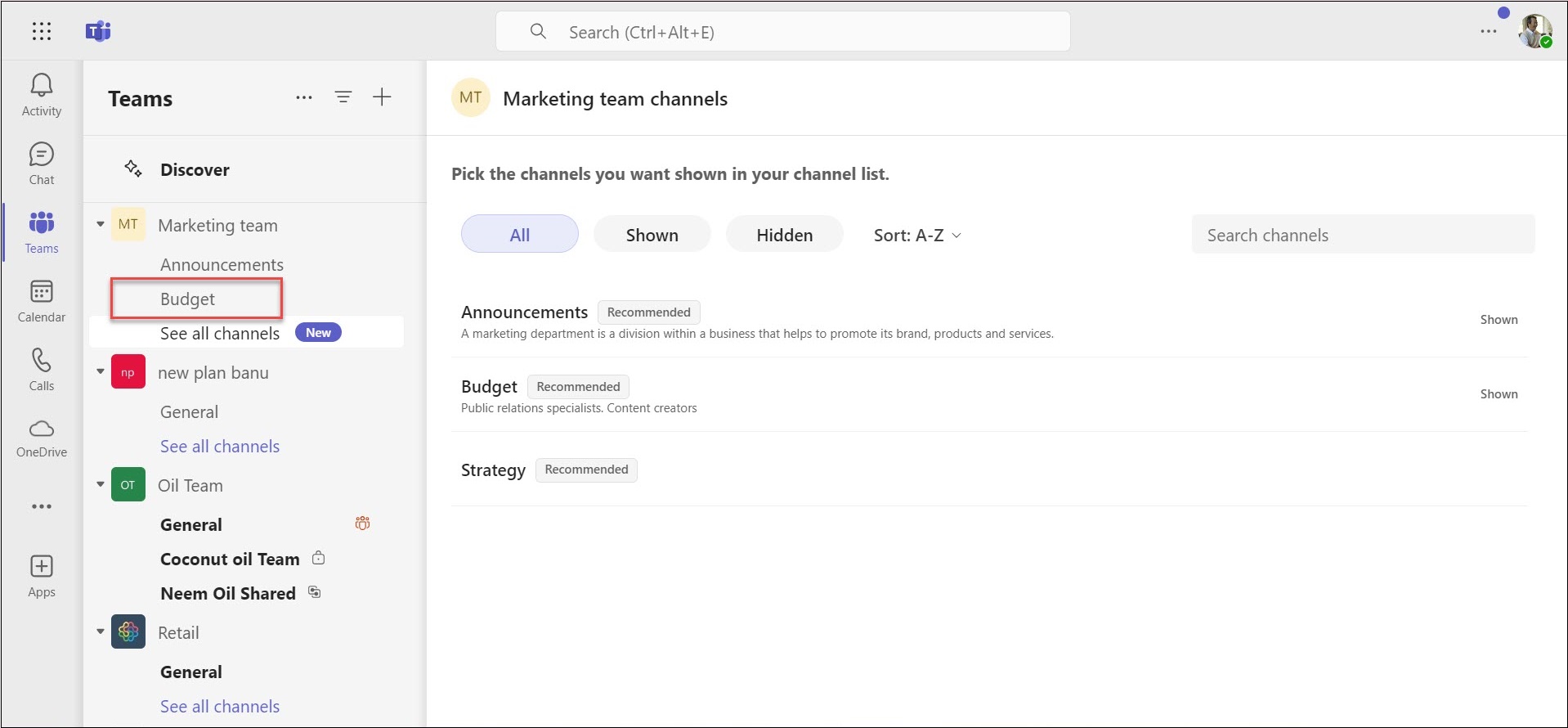
Task: Open the Discover teams button
Action: [195, 170]
